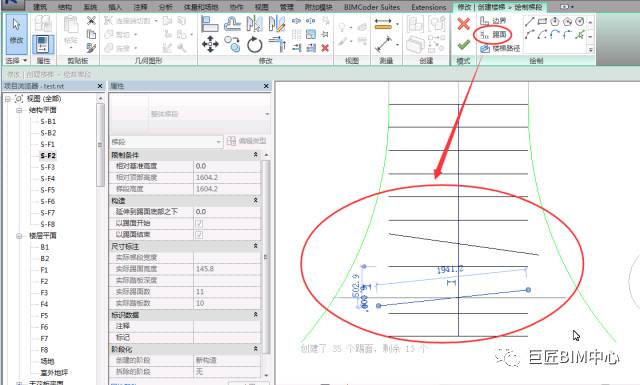Pick the Tangent End Arc tool
Viewport: 640px width, 385px height.
click(554, 35)
